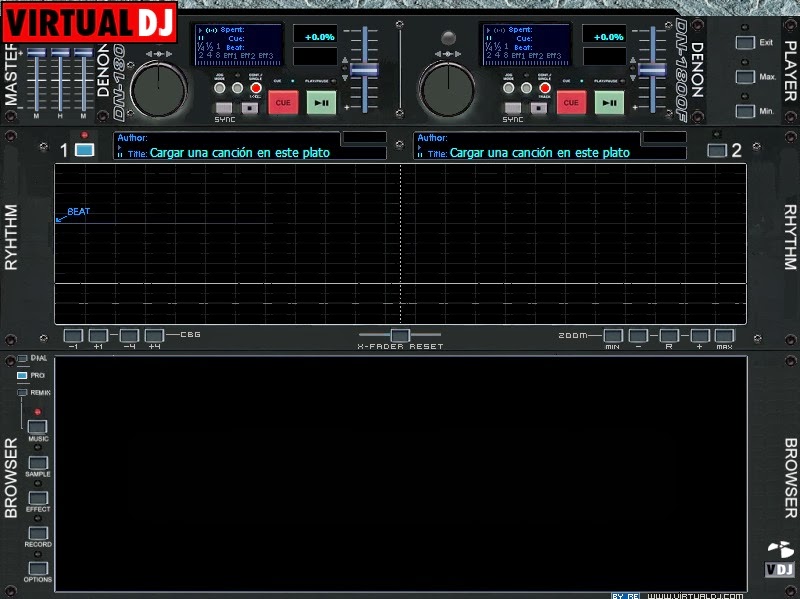
Task: Click the deck 1 Title field
Action: point(249,153)
